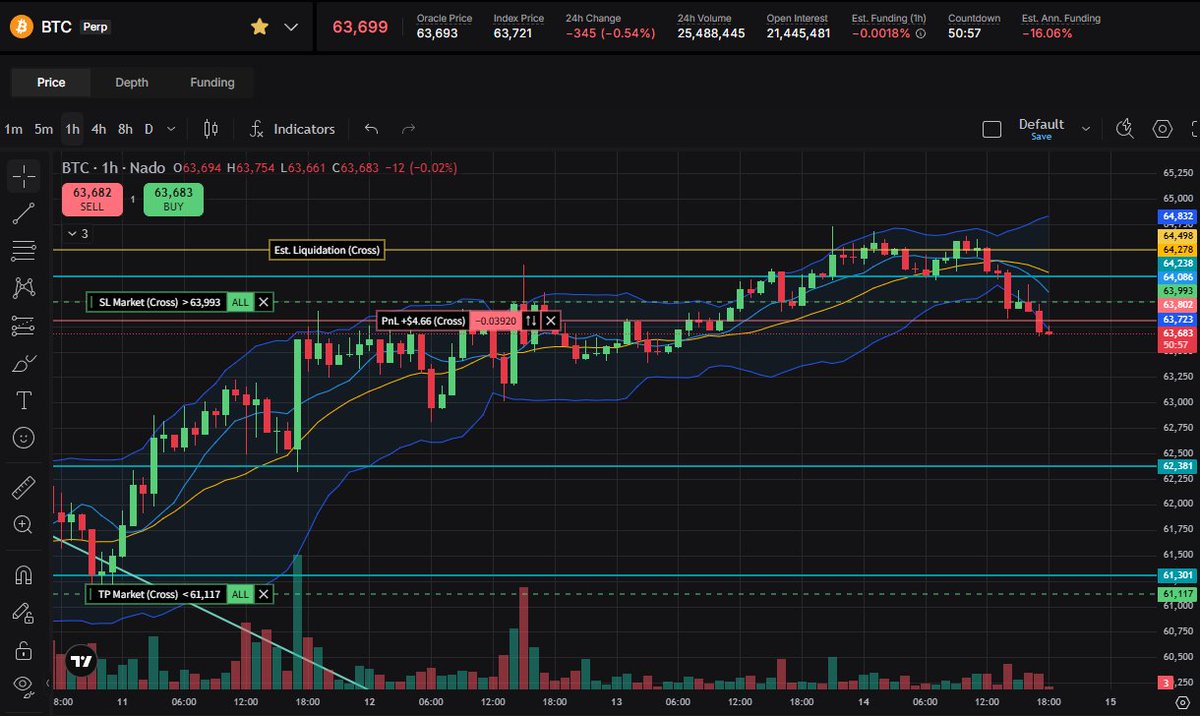This screenshot has width=1200, height=716.
Task: Redo the chart action
Action: (408, 128)
